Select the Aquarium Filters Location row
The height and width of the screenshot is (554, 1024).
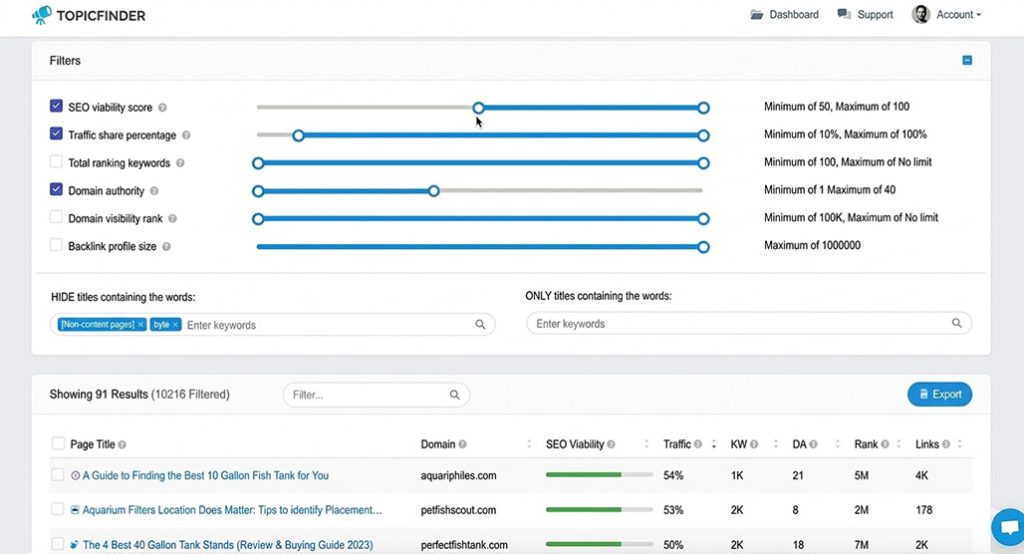(57, 509)
